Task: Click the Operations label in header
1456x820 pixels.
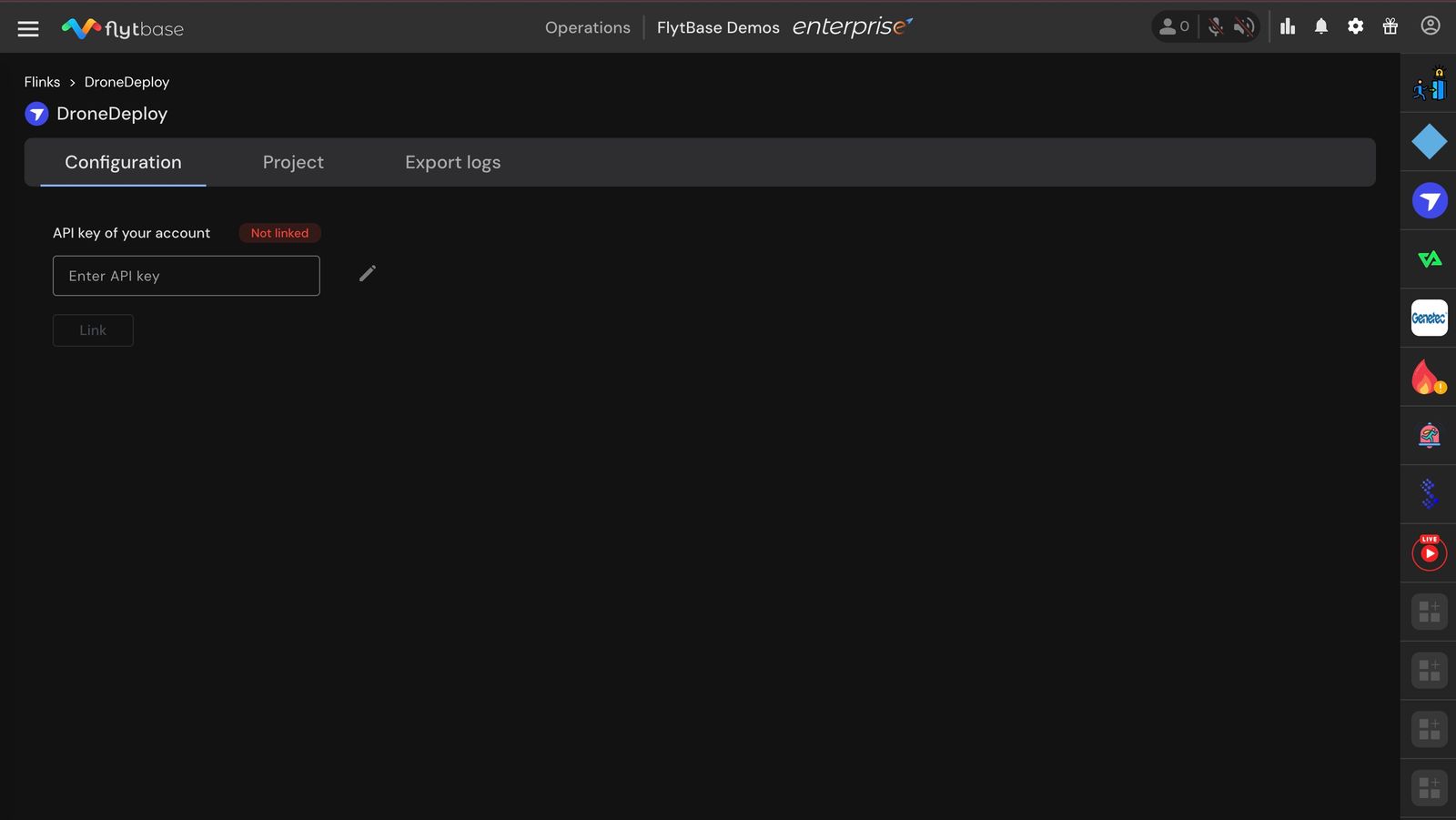Action: [x=588, y=27]
